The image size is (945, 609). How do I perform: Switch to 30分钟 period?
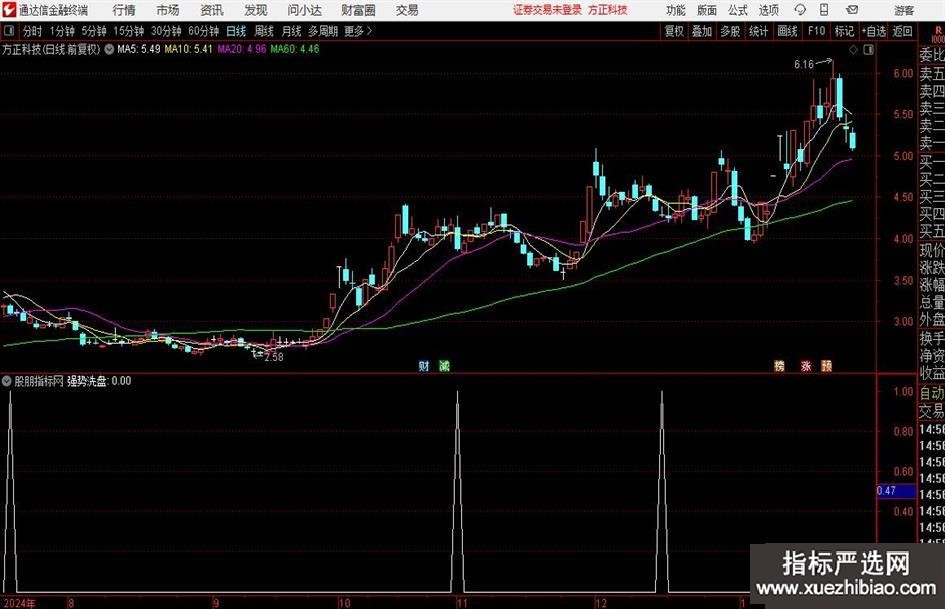click(166, 31)
